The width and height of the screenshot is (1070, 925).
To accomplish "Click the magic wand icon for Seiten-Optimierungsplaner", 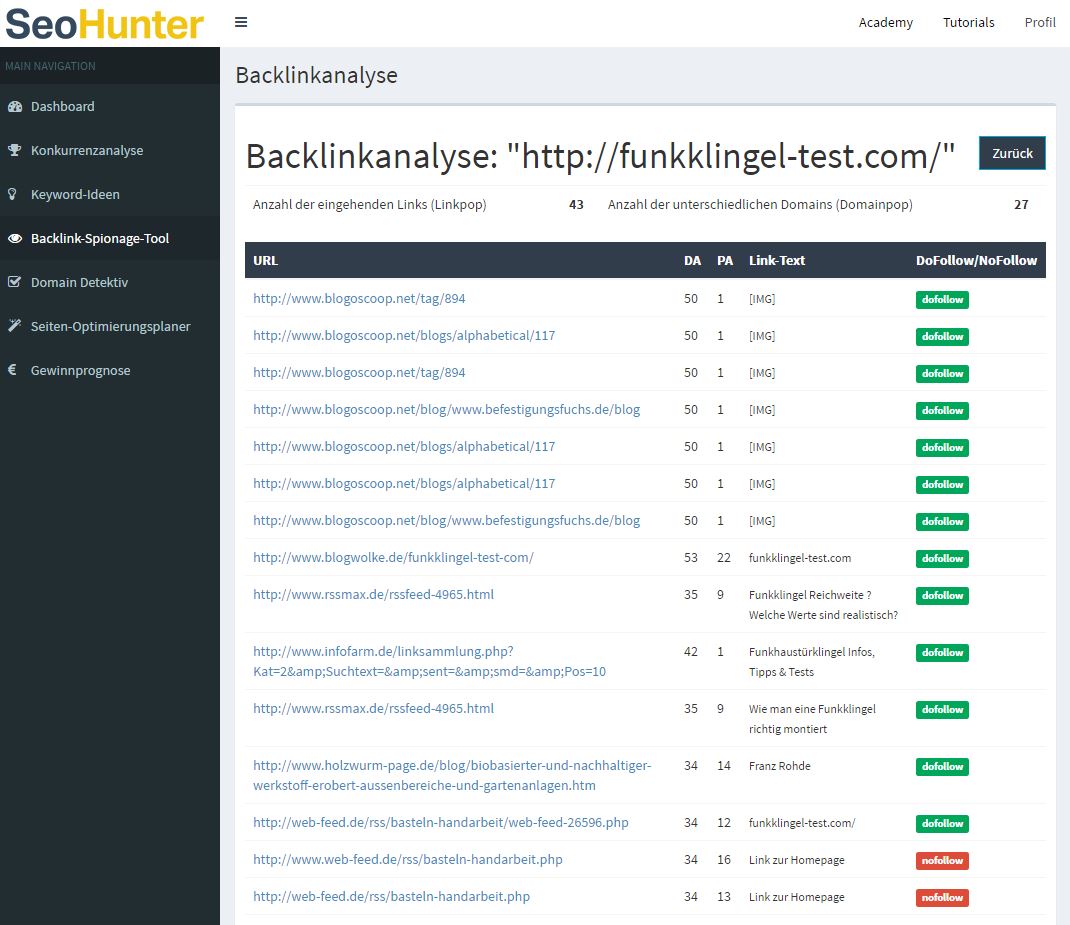I will pos(14,326).
